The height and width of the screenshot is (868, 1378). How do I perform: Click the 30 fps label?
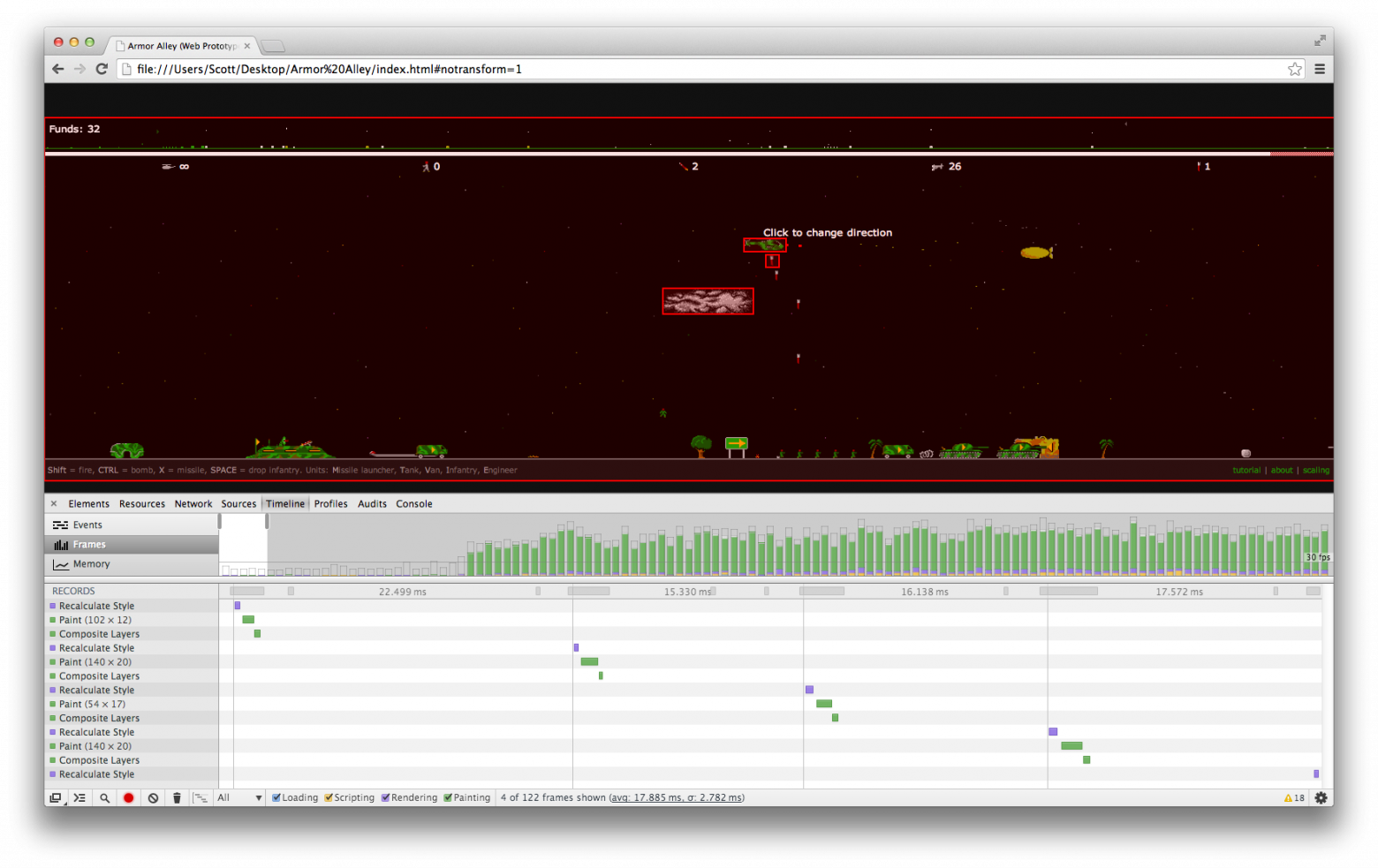click(x=1318, y=558)
